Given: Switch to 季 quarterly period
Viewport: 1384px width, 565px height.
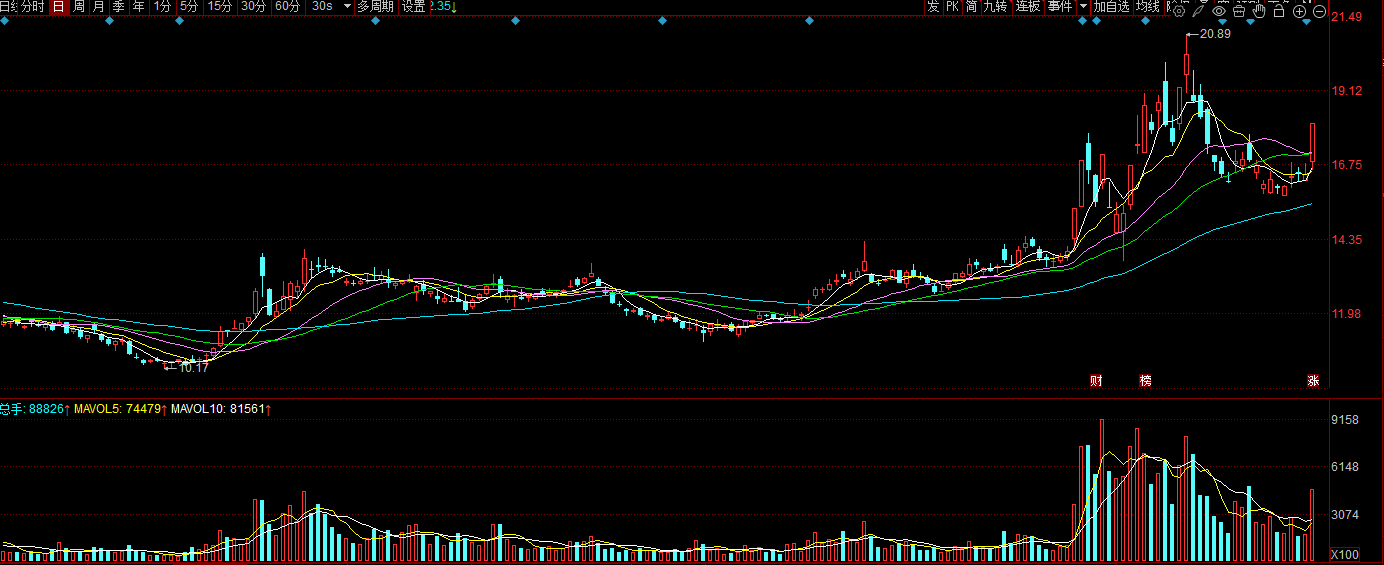Looking at the screenshot, I should click(x=118, y=6).
